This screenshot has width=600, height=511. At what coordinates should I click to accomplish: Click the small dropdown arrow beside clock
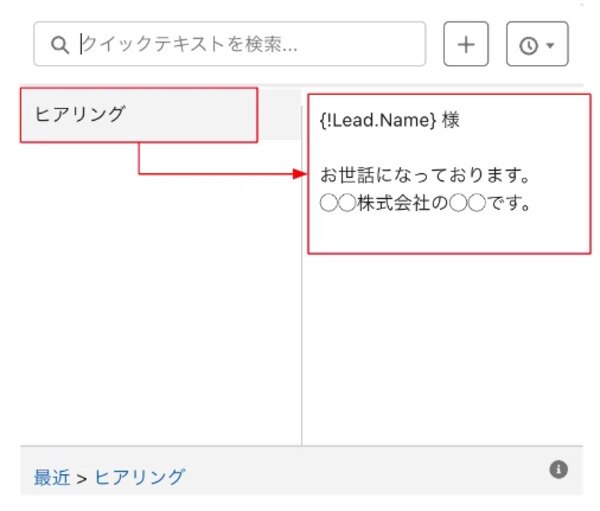[550, 45]
